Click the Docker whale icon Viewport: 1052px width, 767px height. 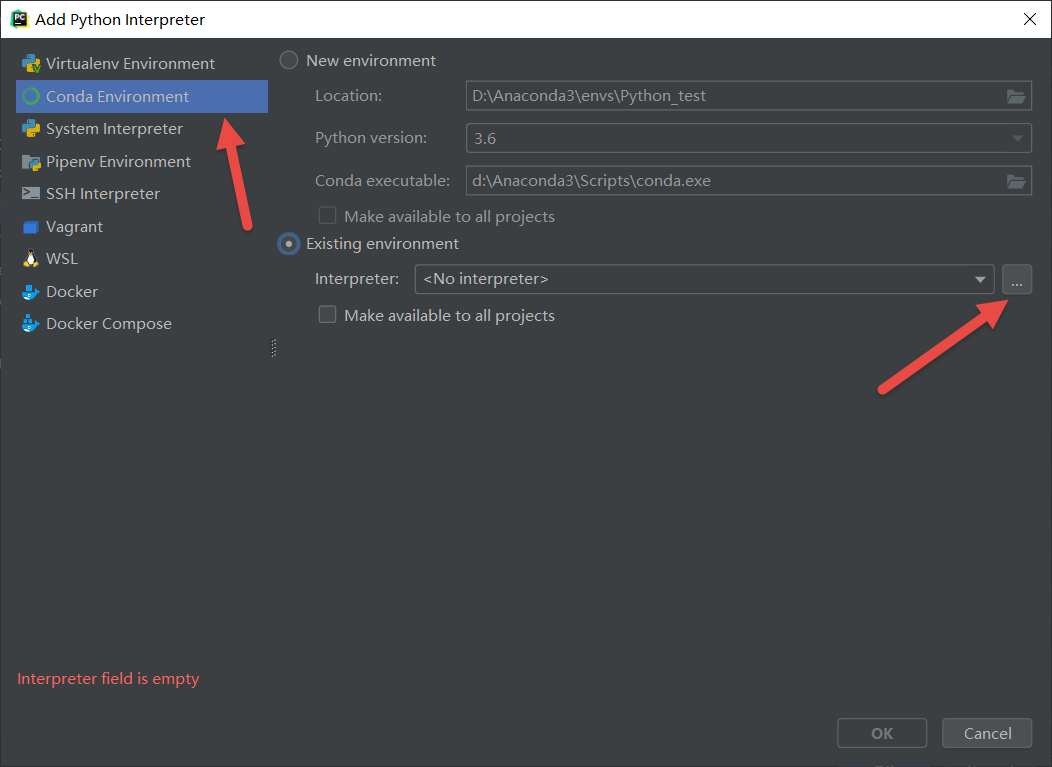31,292
